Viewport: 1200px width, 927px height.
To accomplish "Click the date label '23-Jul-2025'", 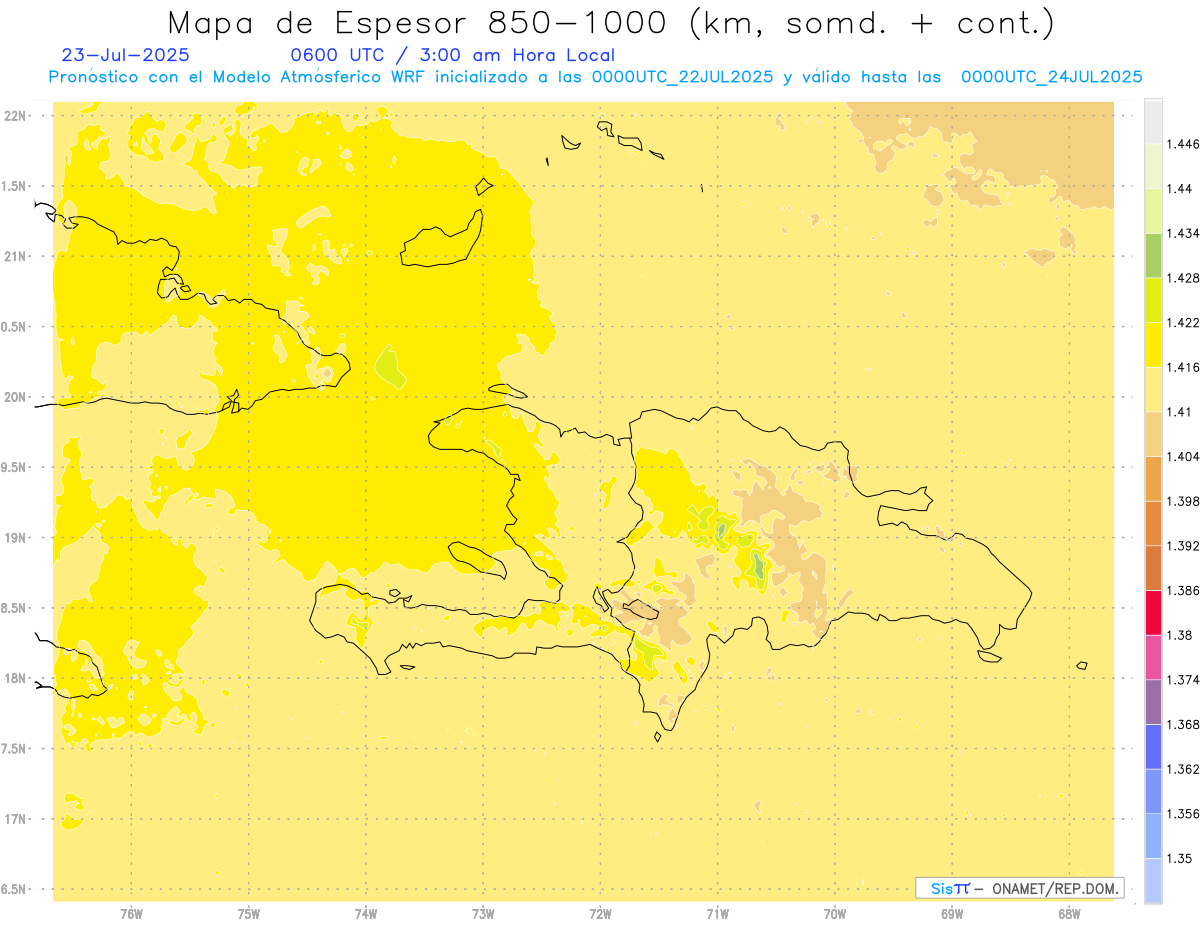I will tap(125, 55).
